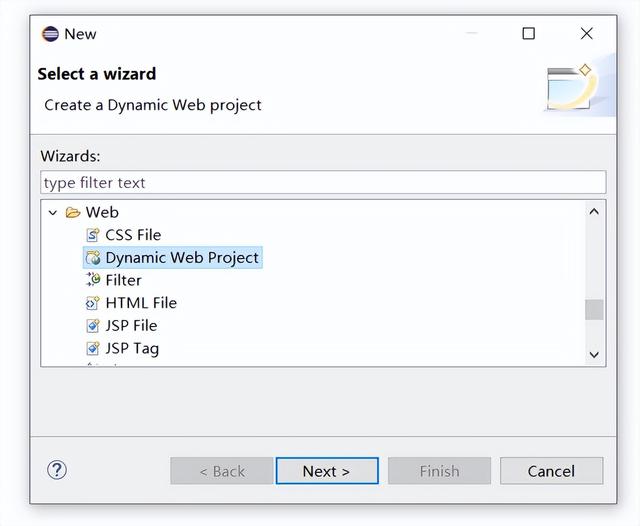Click the HTML File icon
The image size is (640, 526).
(x=93, y=303)
